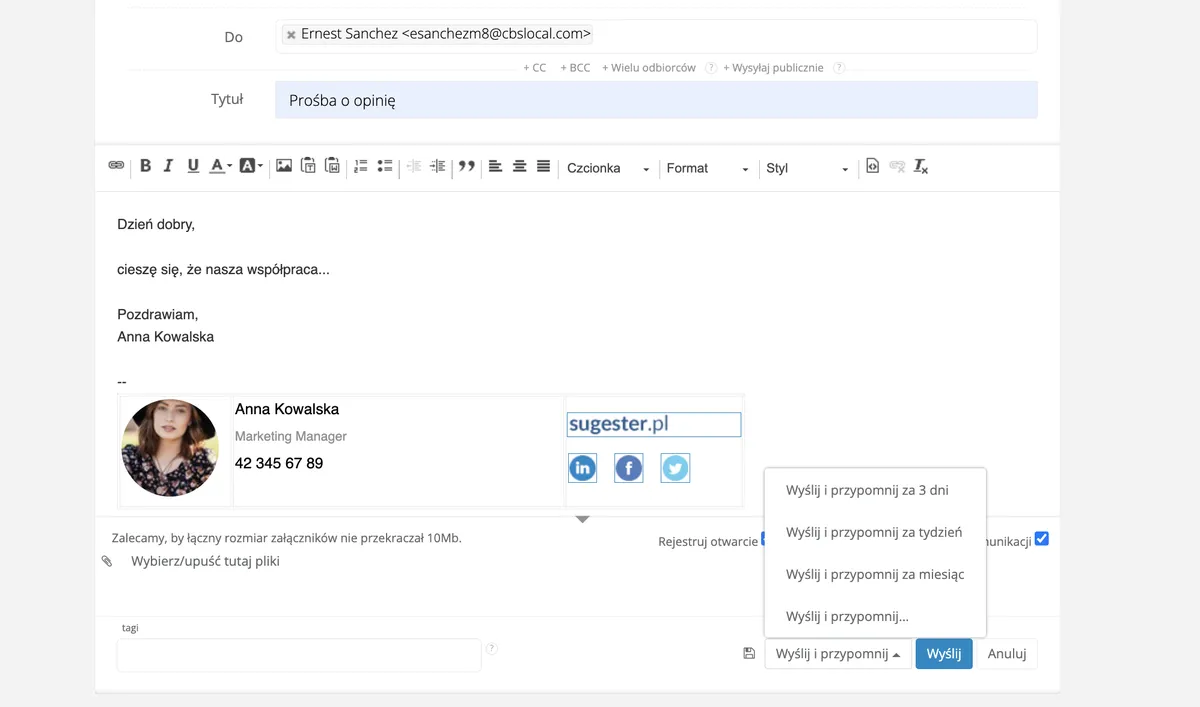Open the text color picker
This screenshot has height=707, width=1200.
pyautogui.click(x=221, y=166)
